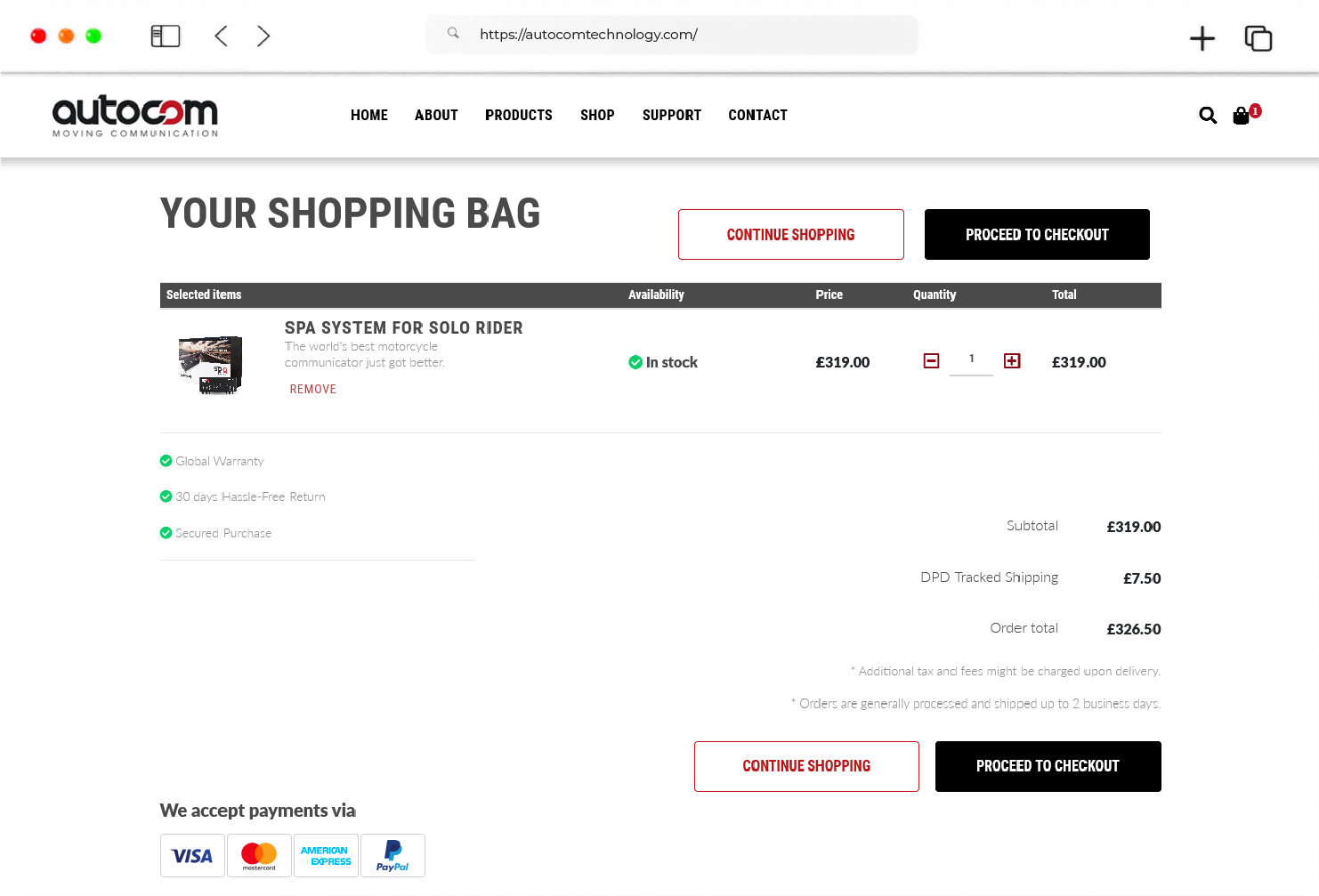Image resolution: width=1319 pixels, height=896 pixels.
Task: Increase quantity with plus icon
Action: (x=1012, y=361)
